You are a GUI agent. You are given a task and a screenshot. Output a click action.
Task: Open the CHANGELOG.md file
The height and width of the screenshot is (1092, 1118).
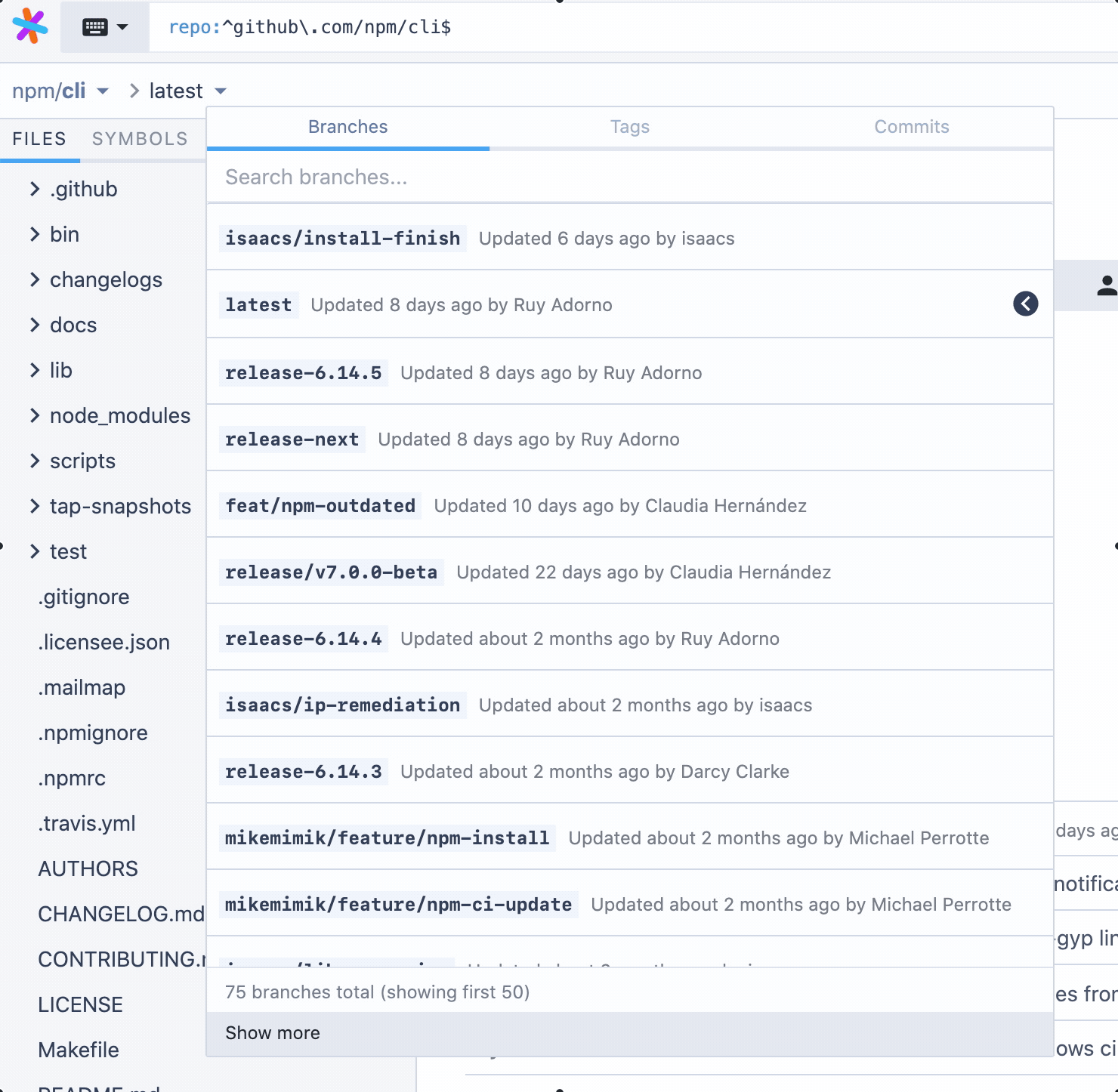pos(121,914)
